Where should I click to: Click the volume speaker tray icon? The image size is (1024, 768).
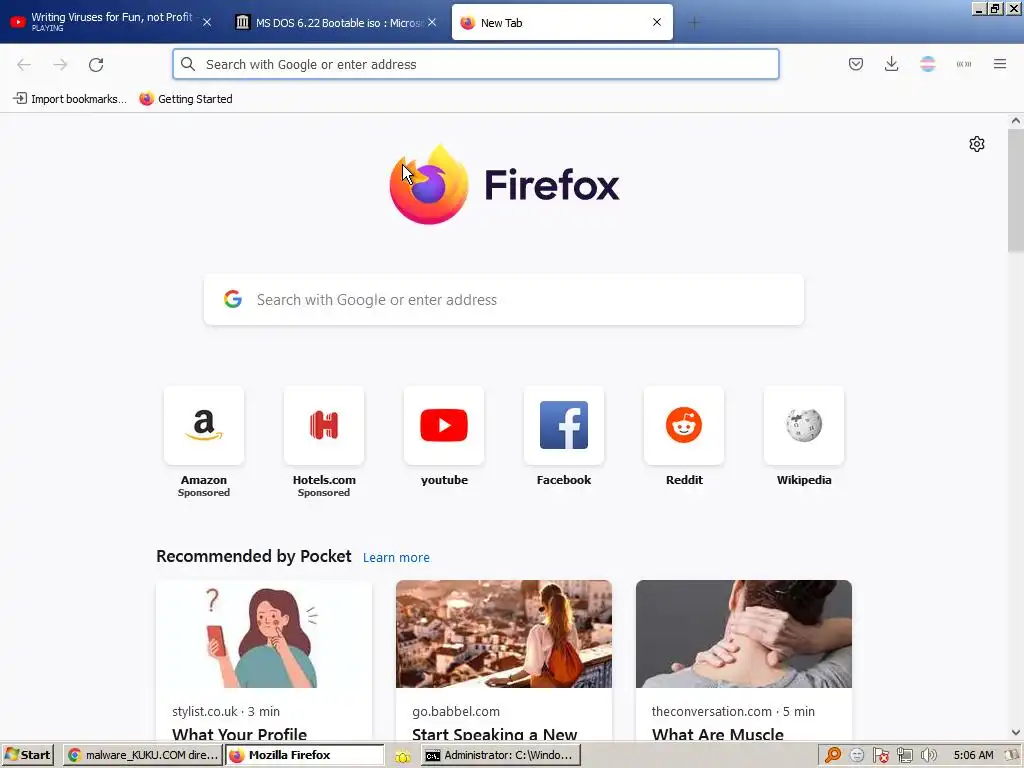coord(929,756)
